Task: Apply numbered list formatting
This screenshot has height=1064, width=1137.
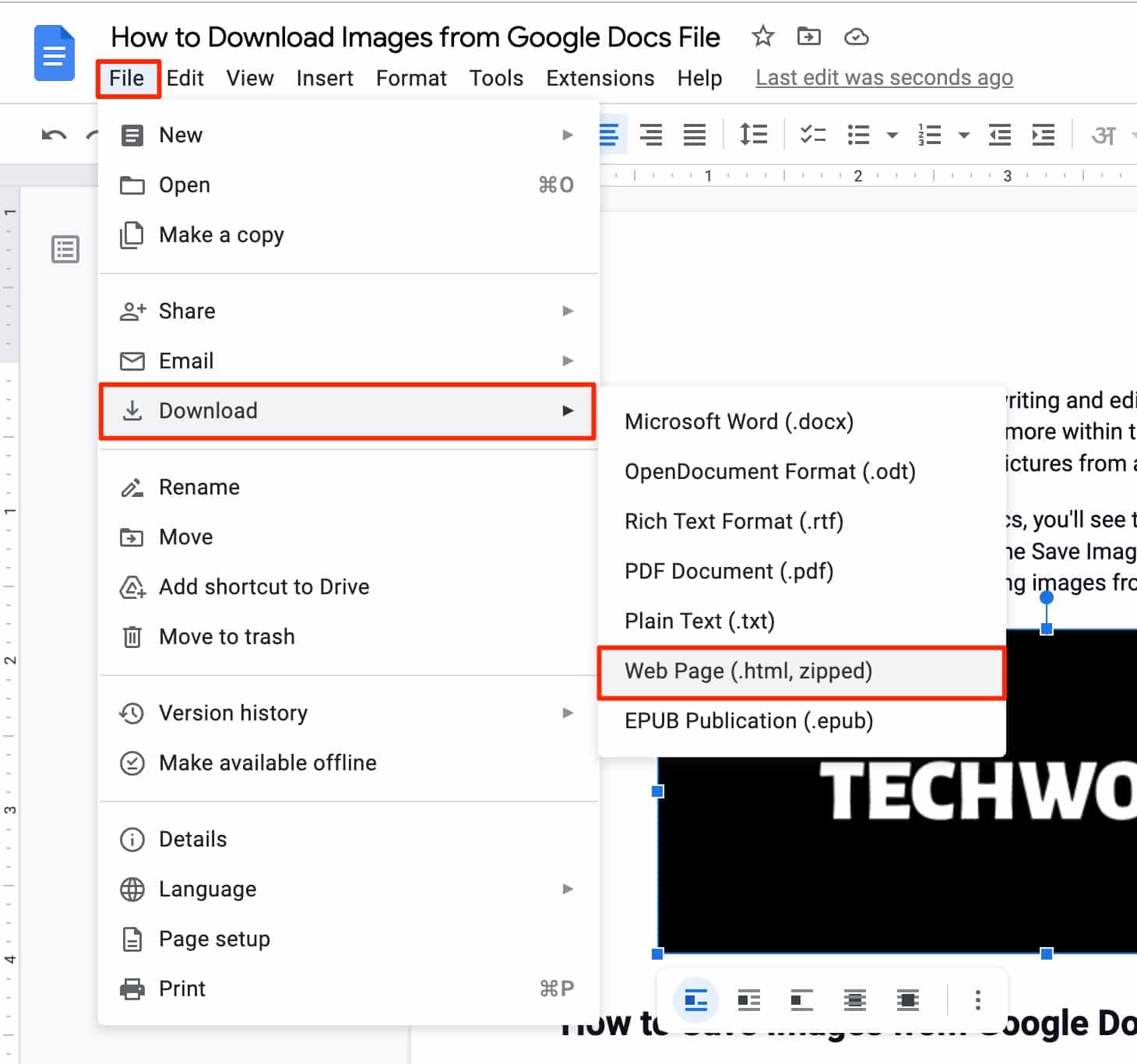Action: (x=929, y=135)
